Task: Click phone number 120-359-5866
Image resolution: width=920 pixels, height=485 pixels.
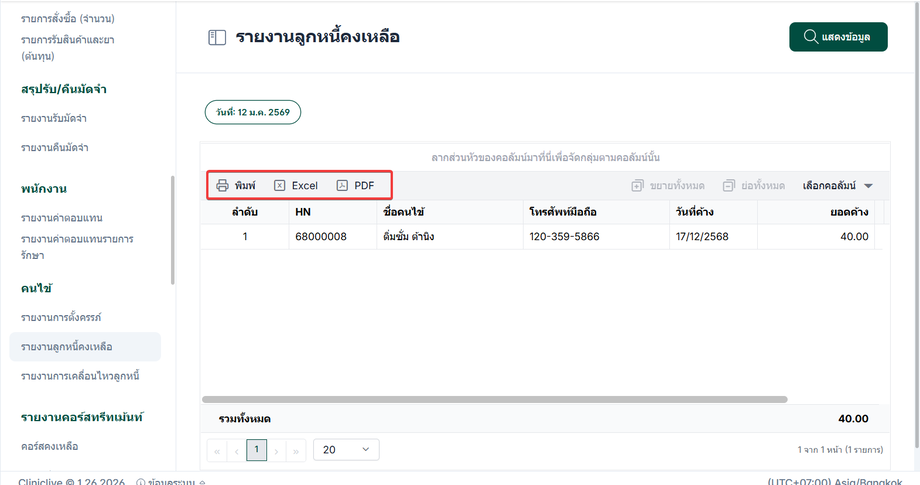Action: click(564, 236)
